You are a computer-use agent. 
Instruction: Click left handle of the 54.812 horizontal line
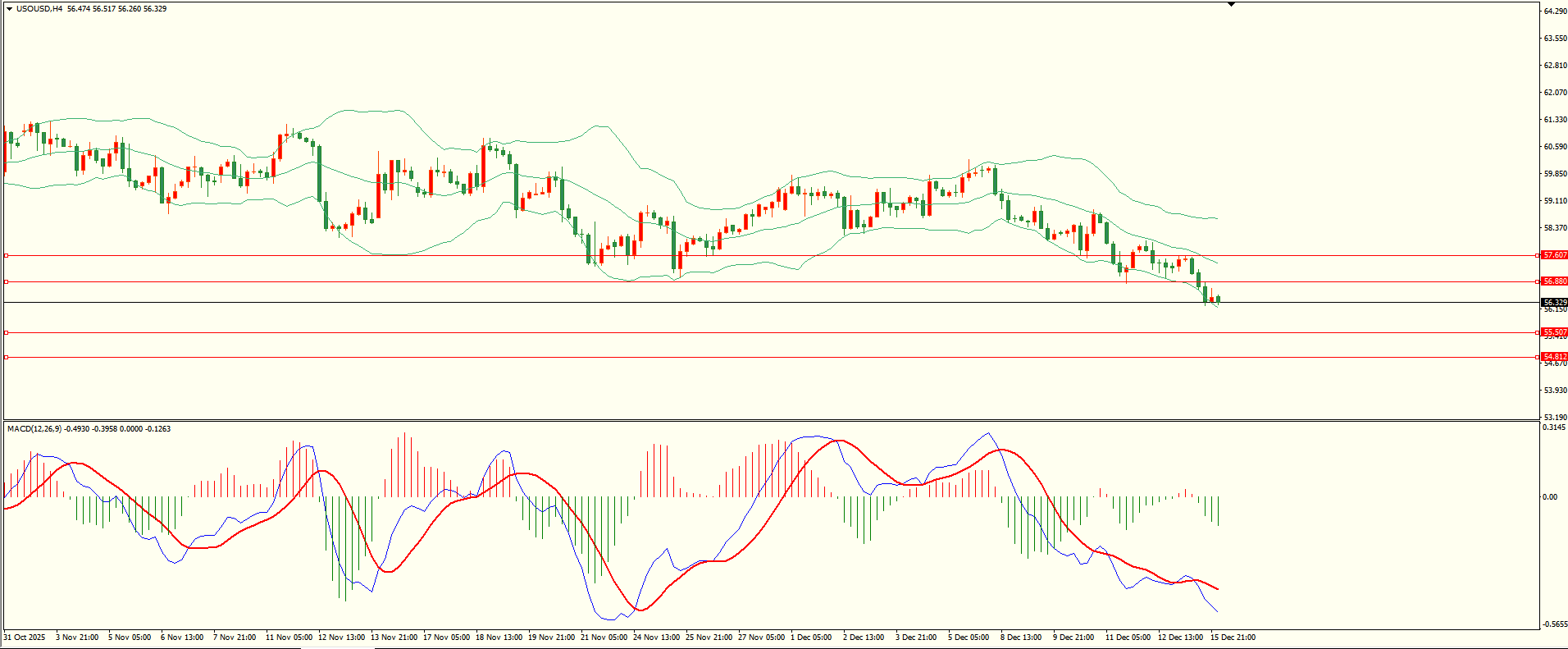(7, 357)
